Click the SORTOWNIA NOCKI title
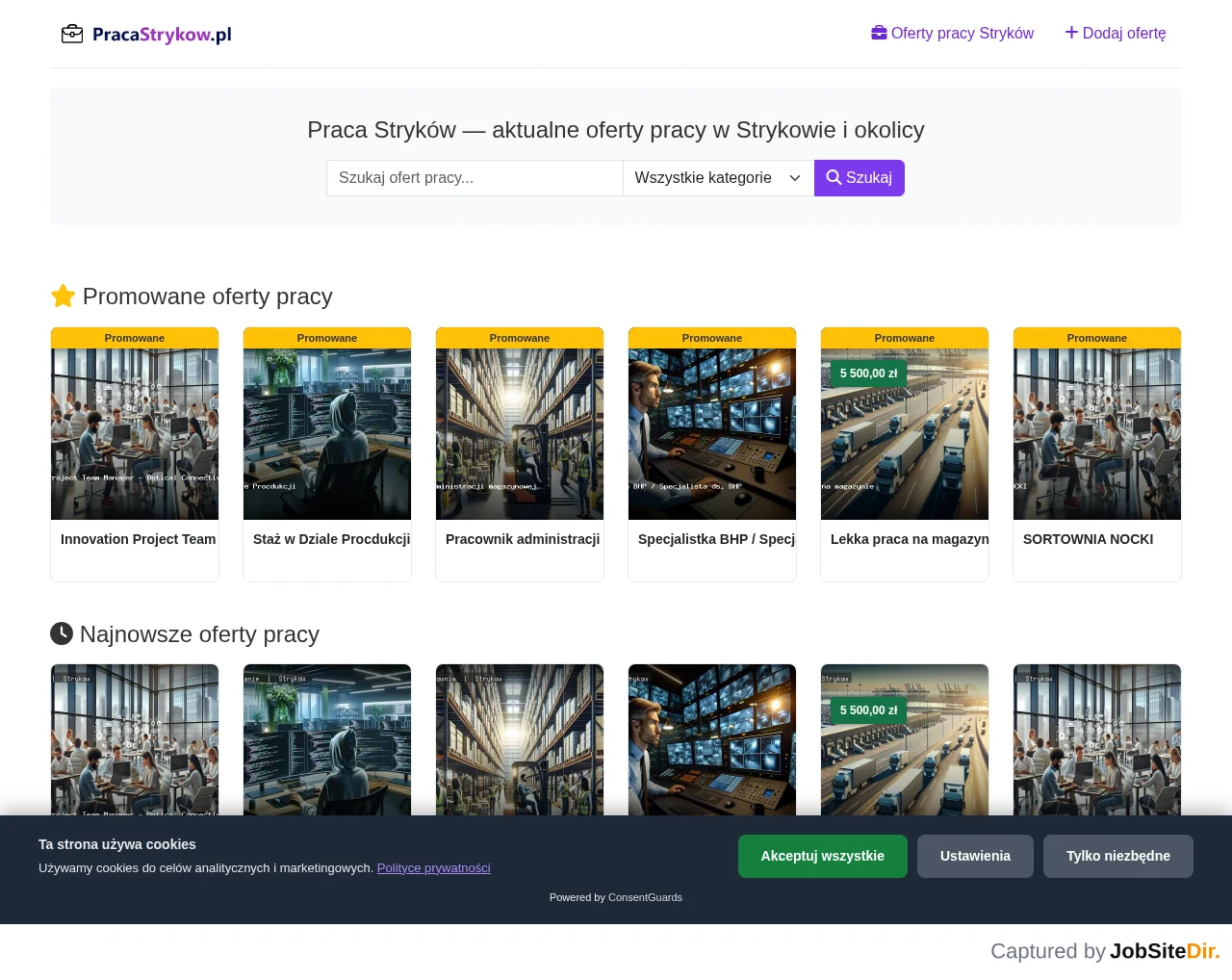The image size is (1232, 980). coord(1089,539)
